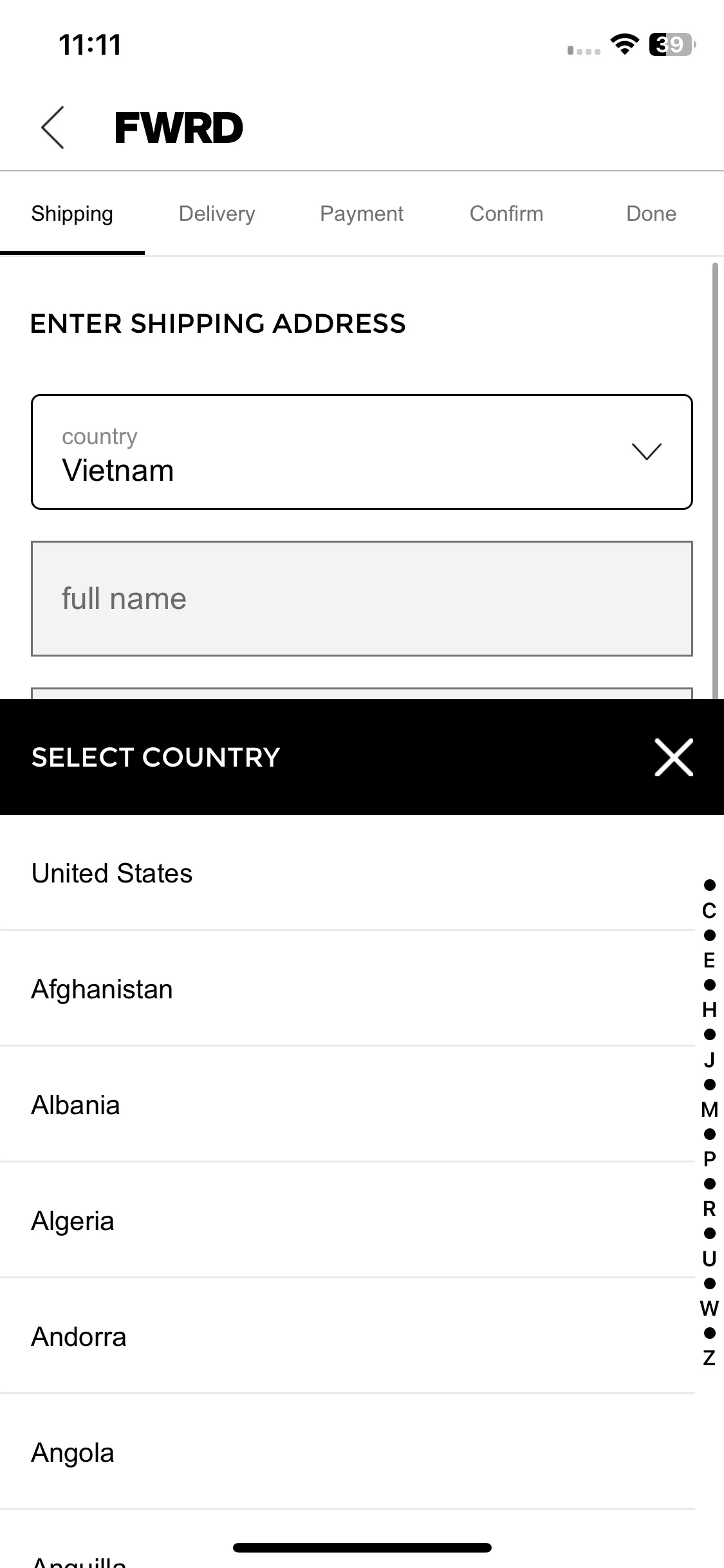Tap the FWRD logo
Screen dimensions: 724x1568
click(x=179, y=127)
